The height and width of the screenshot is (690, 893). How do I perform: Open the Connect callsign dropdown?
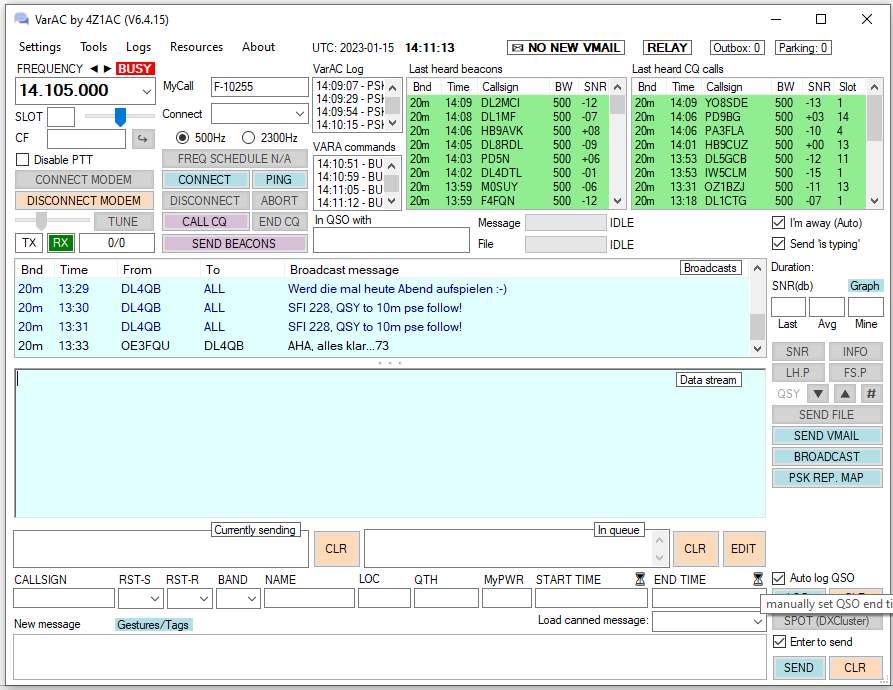point(299,114)
